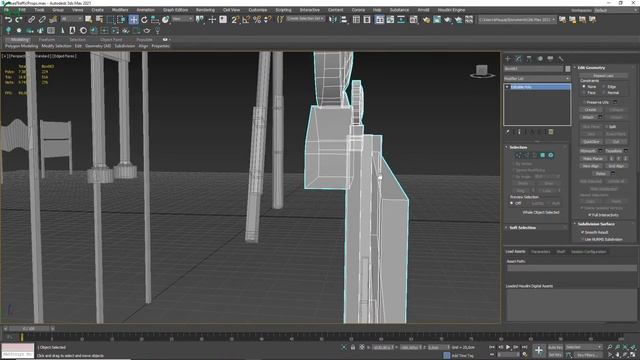This screenshot has height=360, width=640.
Task: Select Polygon sub-object level icon
Action: tap(542, 155)
